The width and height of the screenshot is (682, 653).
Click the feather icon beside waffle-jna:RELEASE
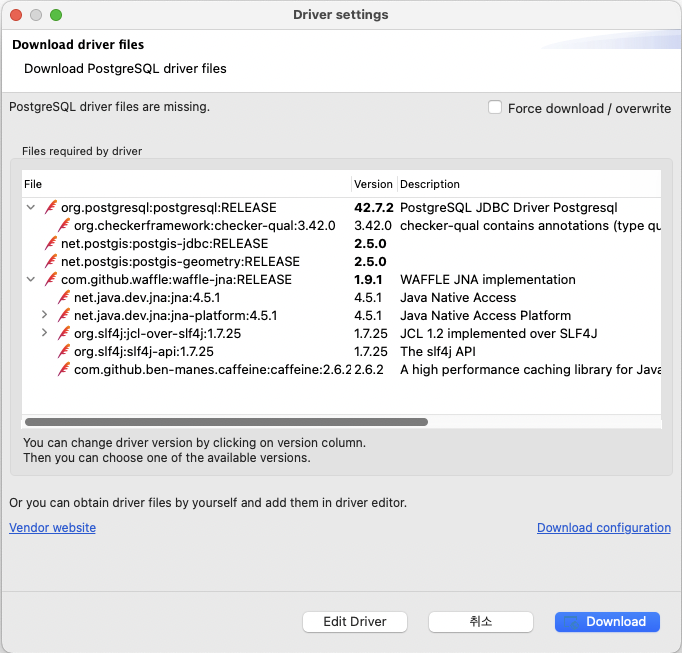(51, 279)
